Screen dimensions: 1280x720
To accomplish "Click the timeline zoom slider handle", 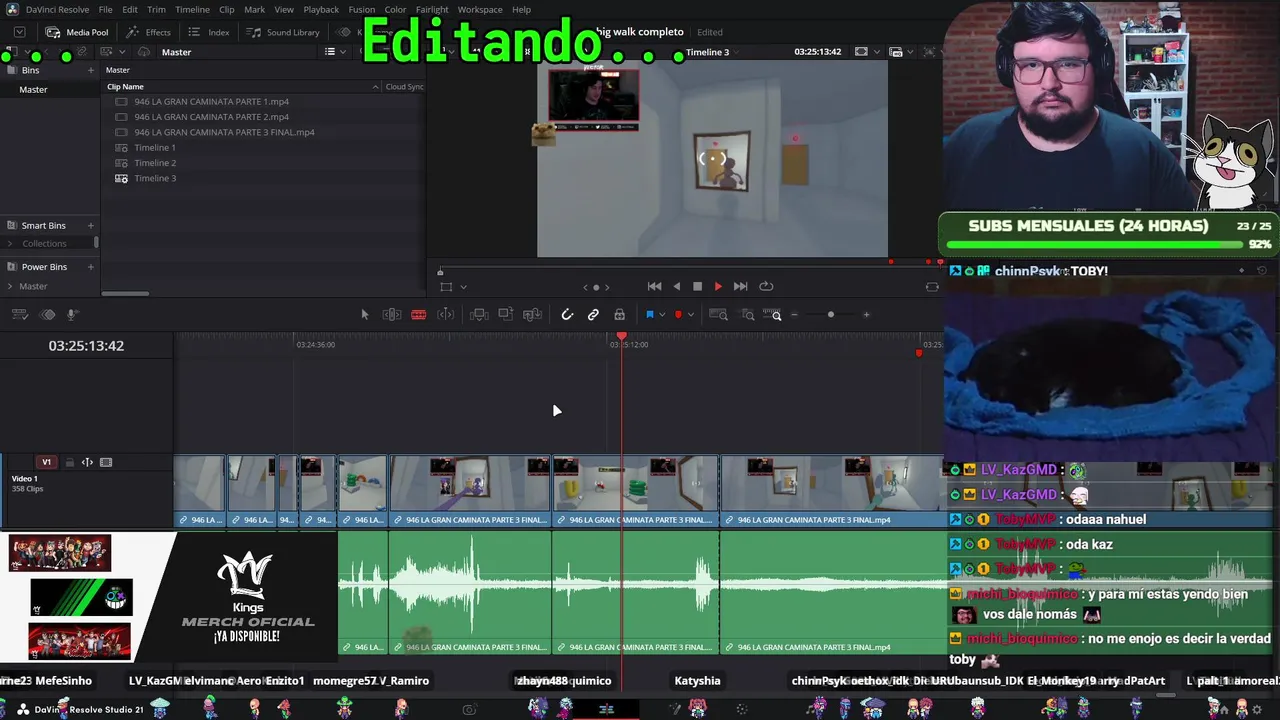I will pyautogui.click(x=830, y=315).
